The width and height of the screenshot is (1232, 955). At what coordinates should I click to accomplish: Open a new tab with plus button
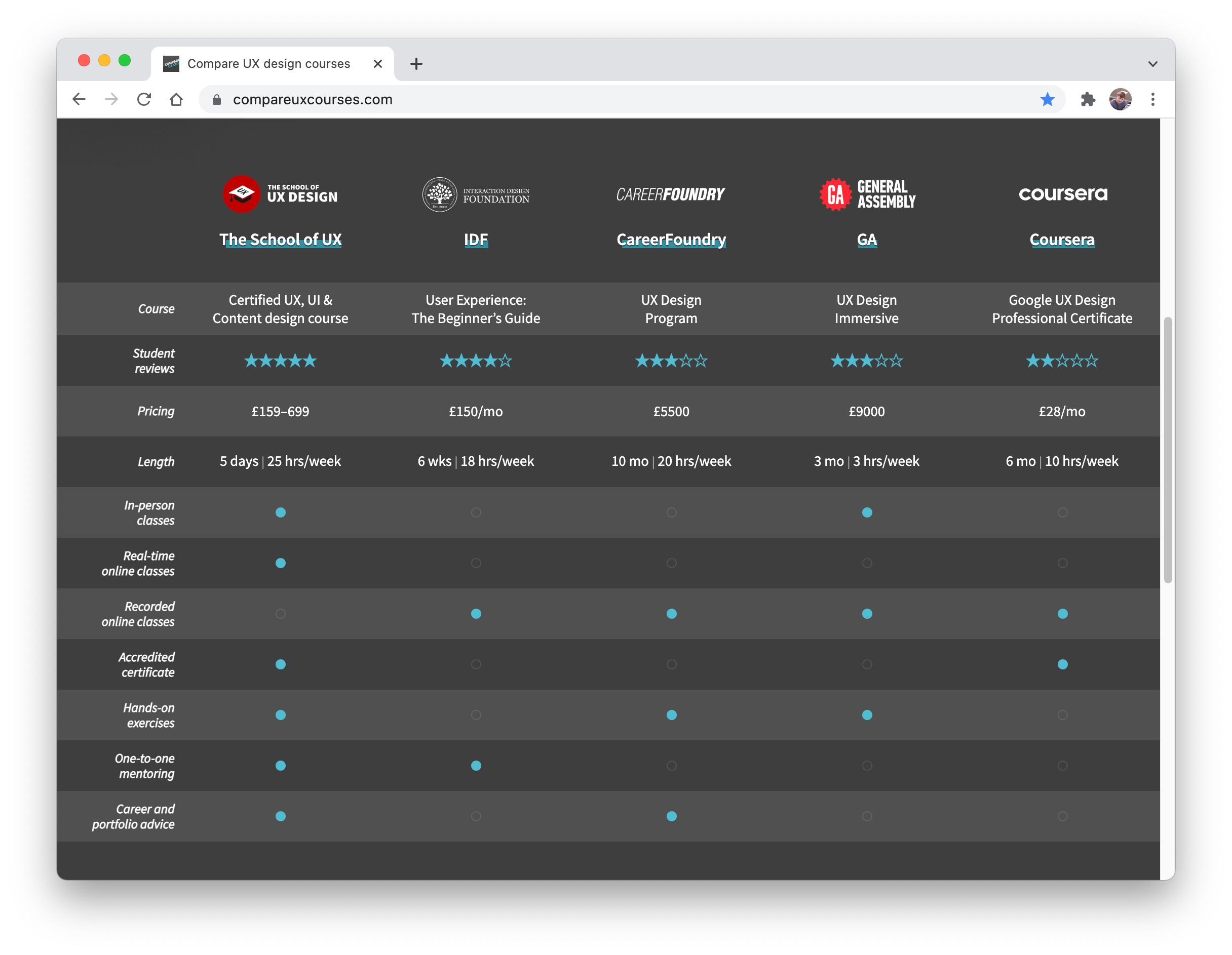(416, 64)
